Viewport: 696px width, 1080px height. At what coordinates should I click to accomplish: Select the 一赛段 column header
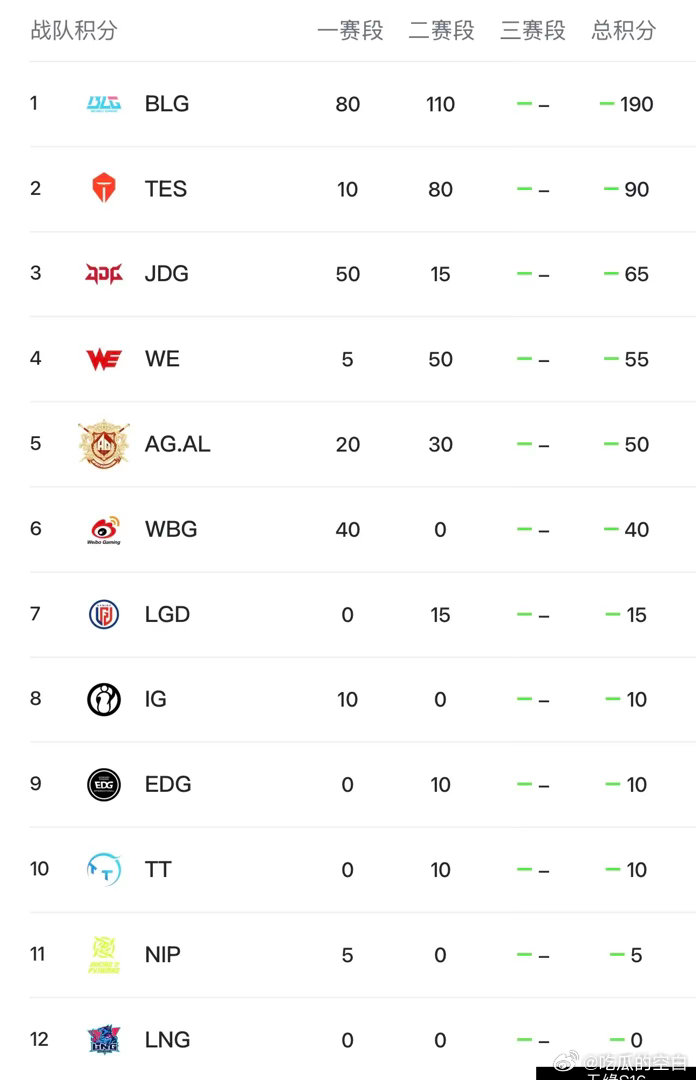[x=350, y=30]
